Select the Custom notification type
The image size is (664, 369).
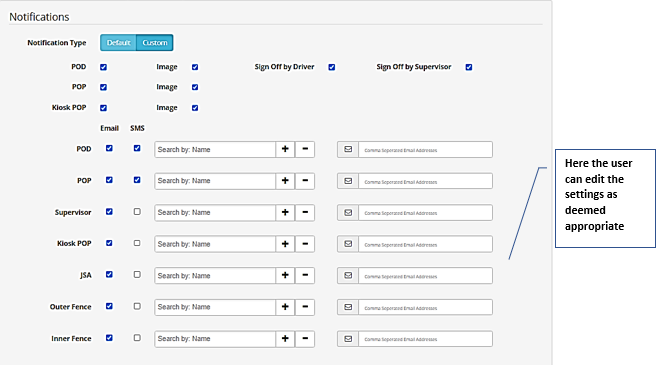point(155,43)
